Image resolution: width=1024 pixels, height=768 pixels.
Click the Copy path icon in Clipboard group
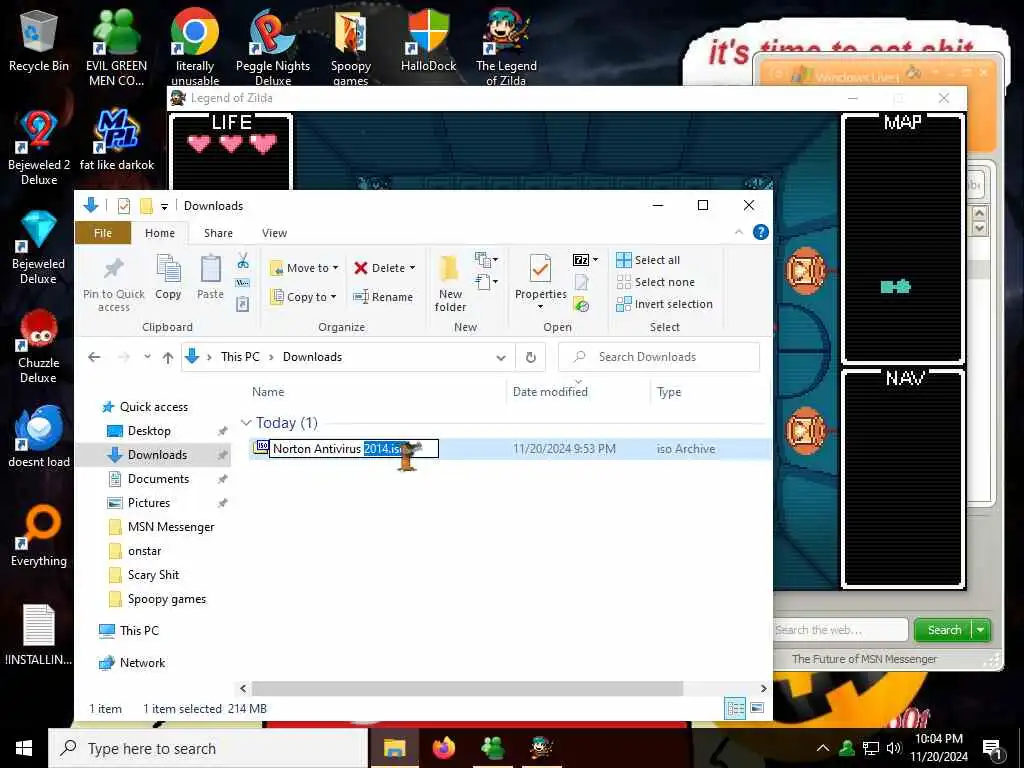(x=243, y=283)
